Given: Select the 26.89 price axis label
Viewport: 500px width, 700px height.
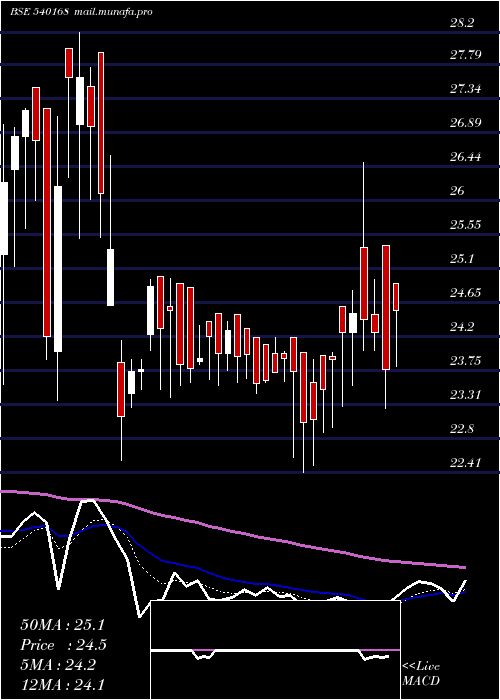Looking at the screenshot, I should 465,123.
